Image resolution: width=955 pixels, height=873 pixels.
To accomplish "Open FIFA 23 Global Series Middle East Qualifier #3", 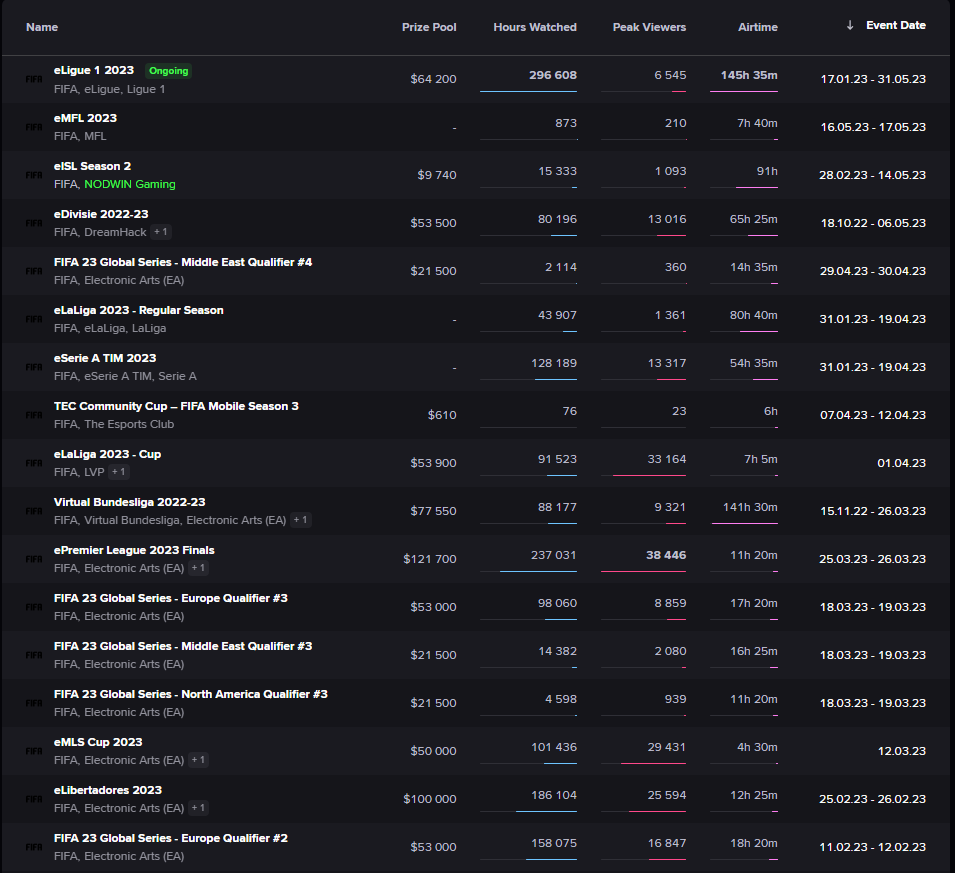I will pos(183,646).
